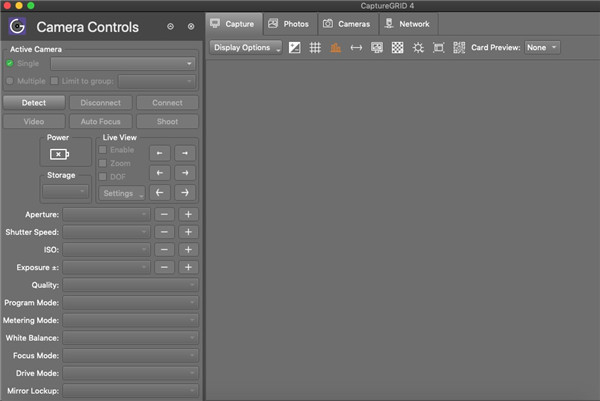The height and width of the screenshot is (401, 600).
Task: Open the Display Options dropdown
Action: [245, 47]
